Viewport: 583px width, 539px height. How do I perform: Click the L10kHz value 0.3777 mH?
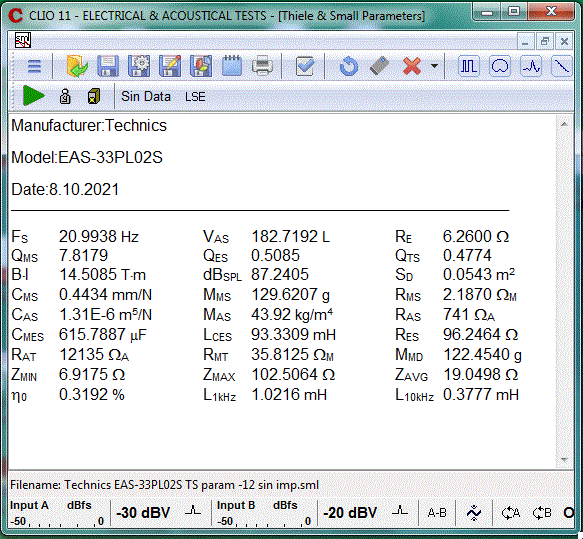click(481, 395)
